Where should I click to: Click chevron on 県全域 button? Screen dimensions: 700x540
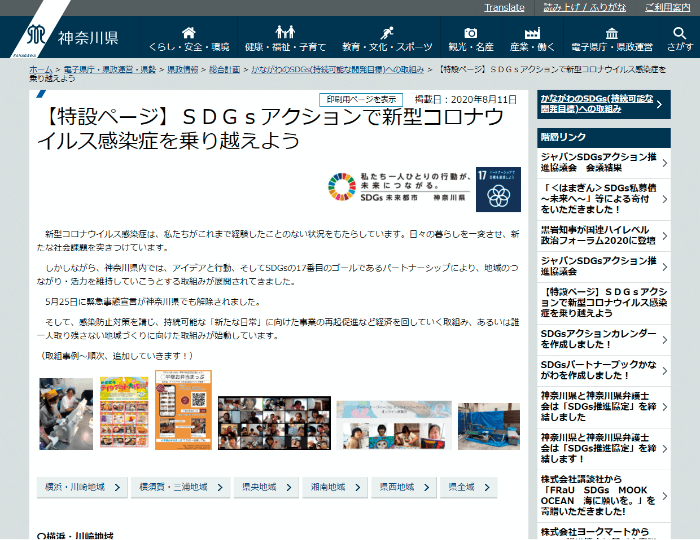click(x=487, y=487)
